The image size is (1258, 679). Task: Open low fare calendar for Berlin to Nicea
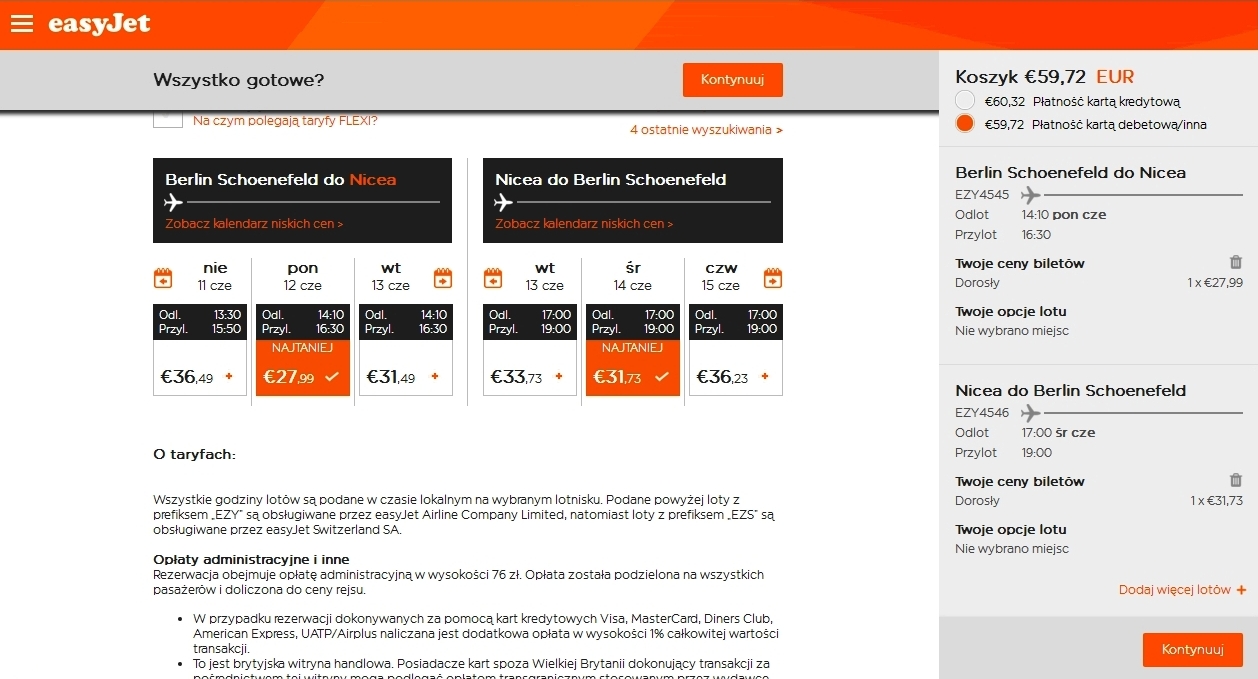click(254, 224)
